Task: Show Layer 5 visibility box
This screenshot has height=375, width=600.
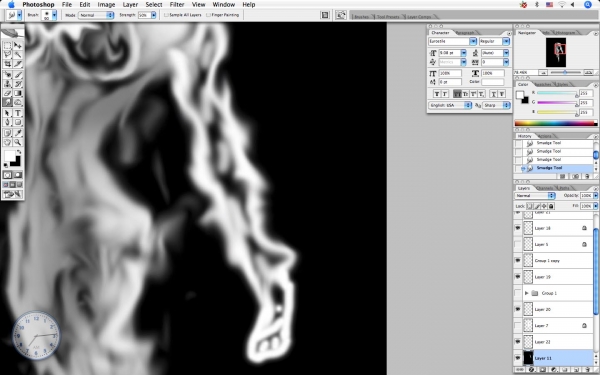Action: coord(518,244)
